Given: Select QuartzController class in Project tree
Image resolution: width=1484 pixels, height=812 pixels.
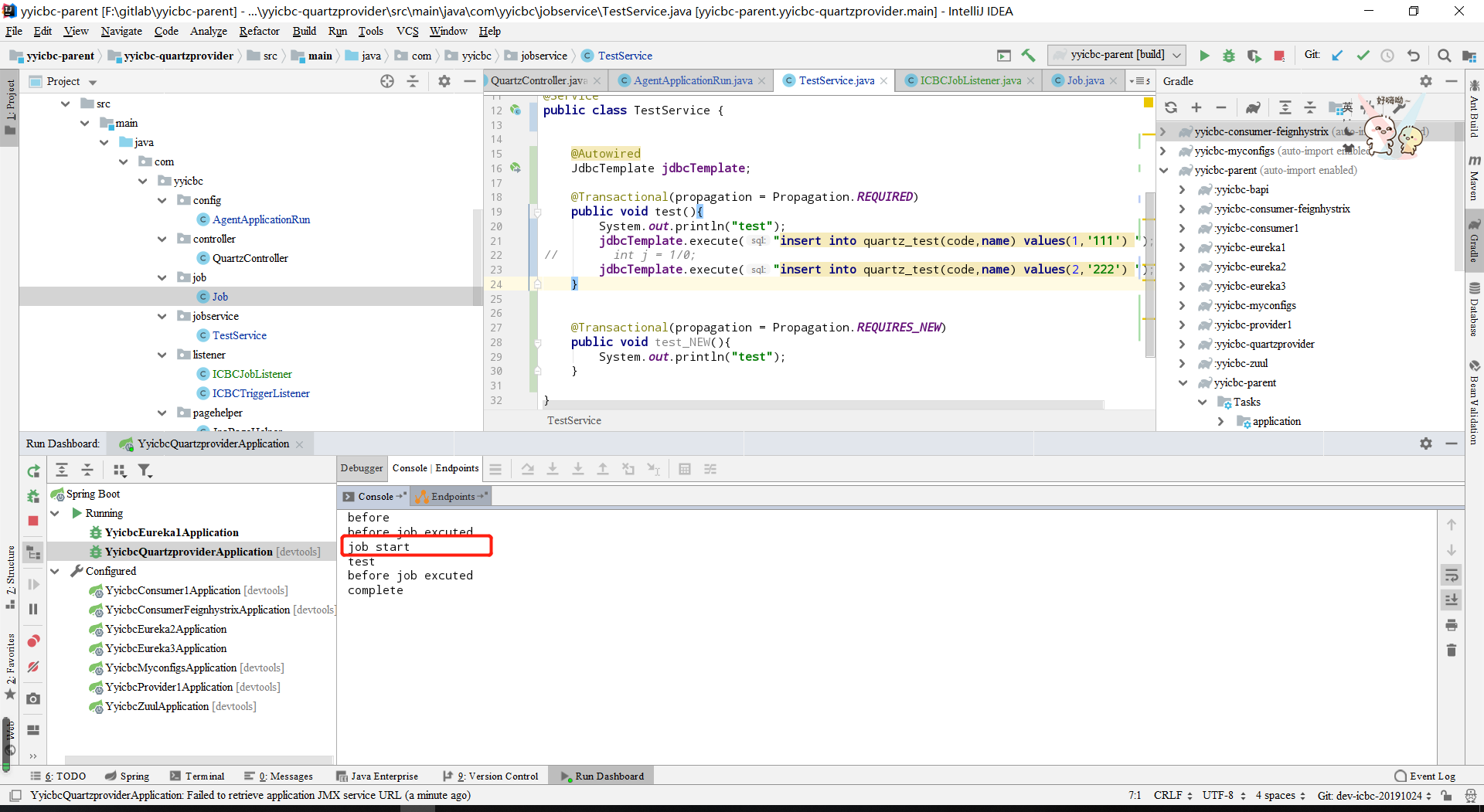Looking at the screenshot, I should [x=250, y=258].
